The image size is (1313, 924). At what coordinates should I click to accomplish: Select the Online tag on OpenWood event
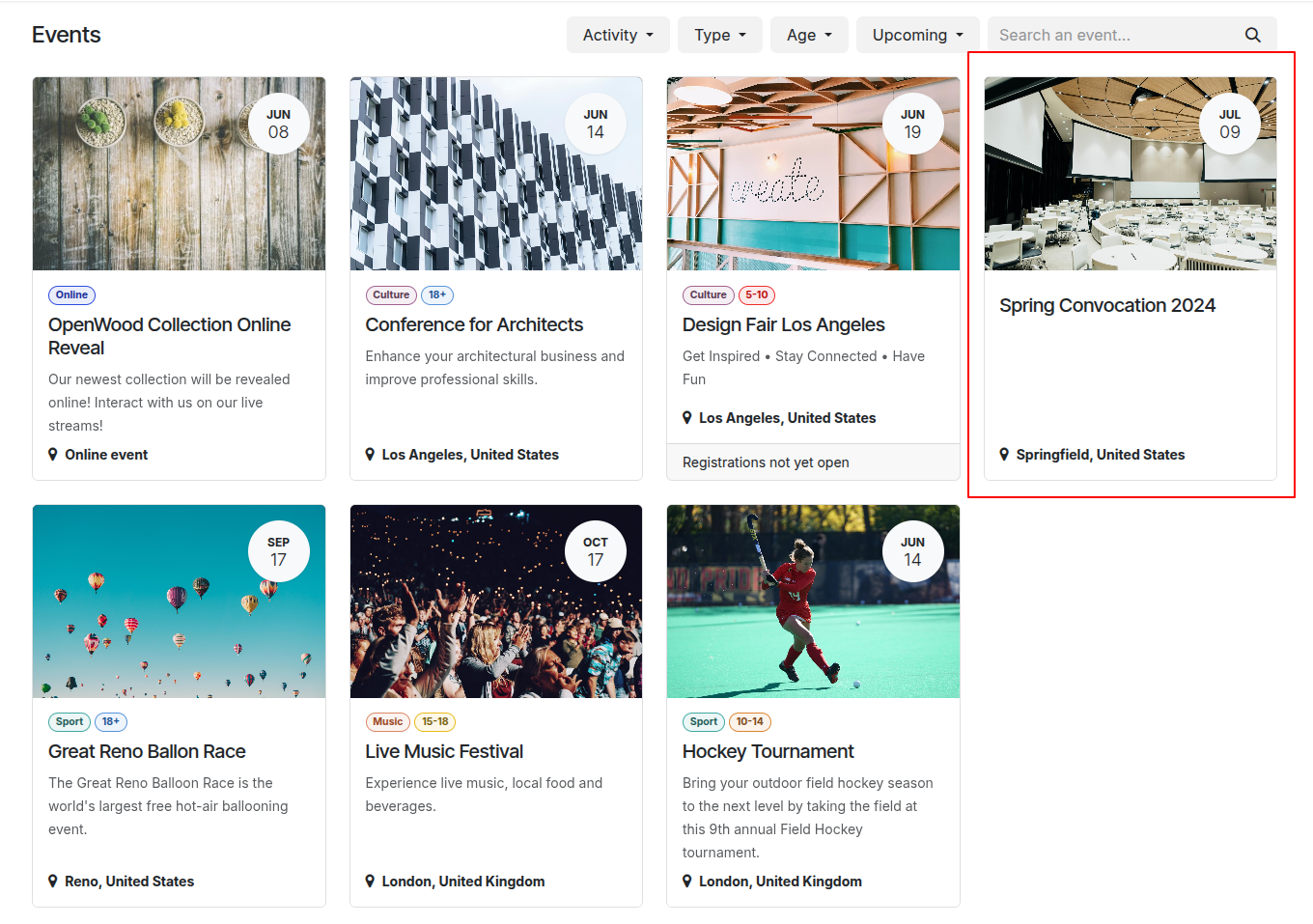pyautogui.click(x=71, y=295)
